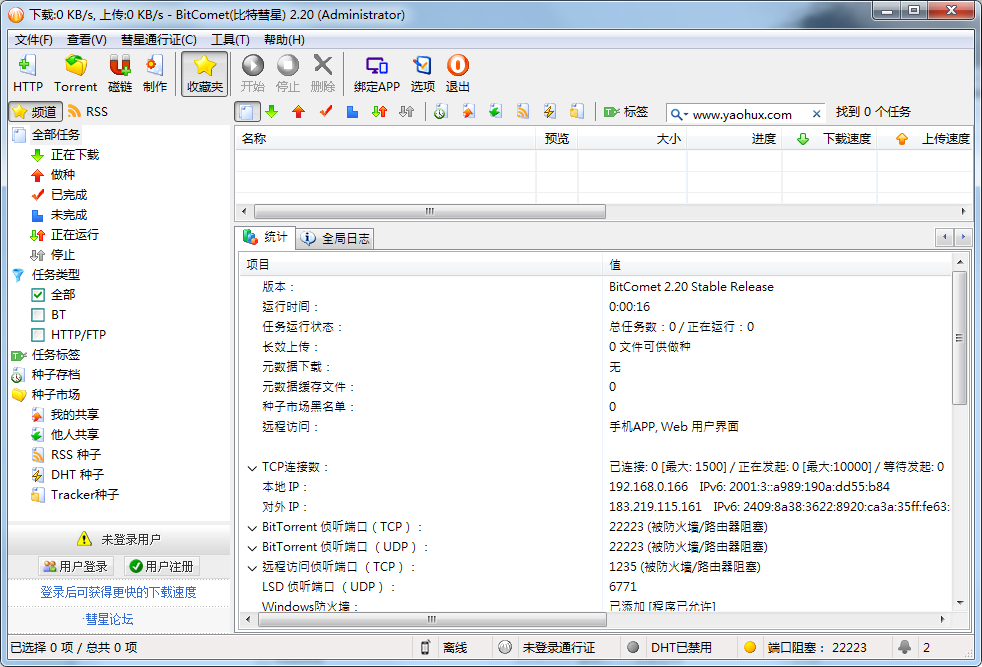Toggle the 收藏夹 favorites button
This screenshot has width=982, height=667.
204,73
